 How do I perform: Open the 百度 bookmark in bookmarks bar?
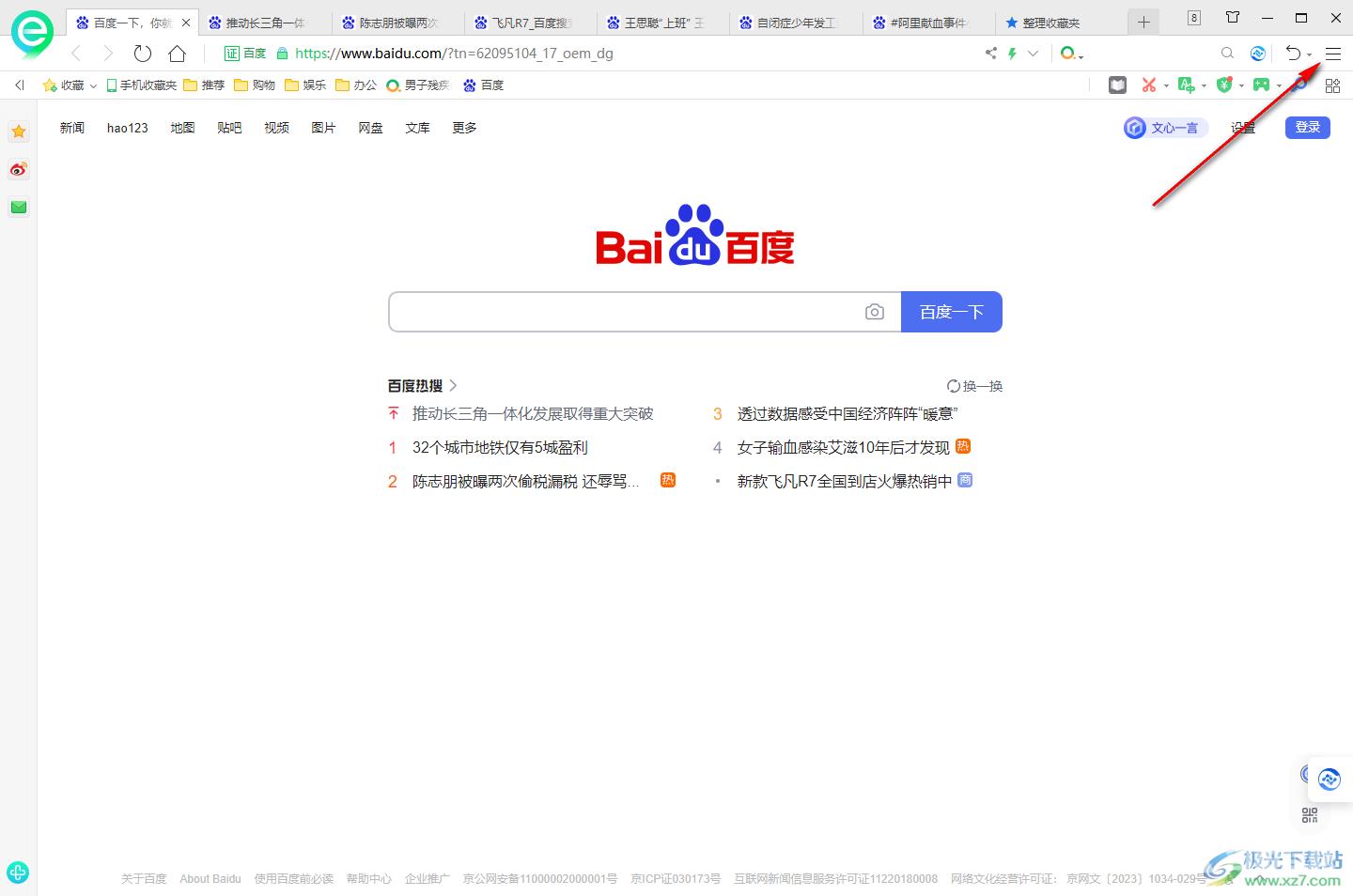click(483, 85)
